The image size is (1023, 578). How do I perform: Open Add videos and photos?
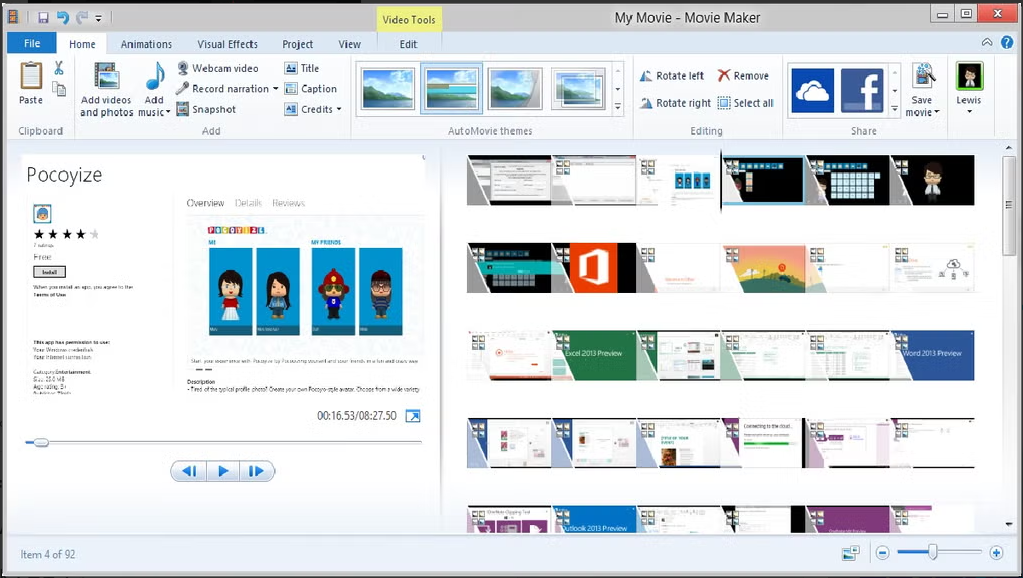coord(106,89)
